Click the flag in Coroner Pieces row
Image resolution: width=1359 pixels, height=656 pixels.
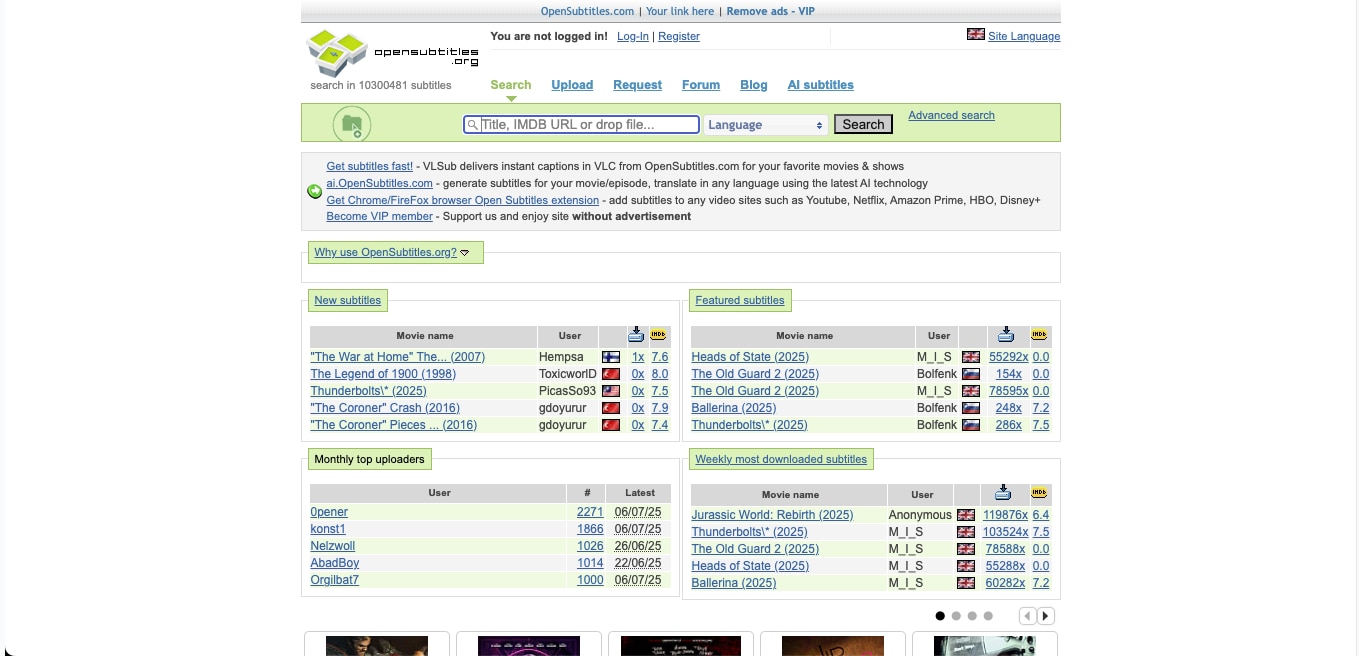611,425
